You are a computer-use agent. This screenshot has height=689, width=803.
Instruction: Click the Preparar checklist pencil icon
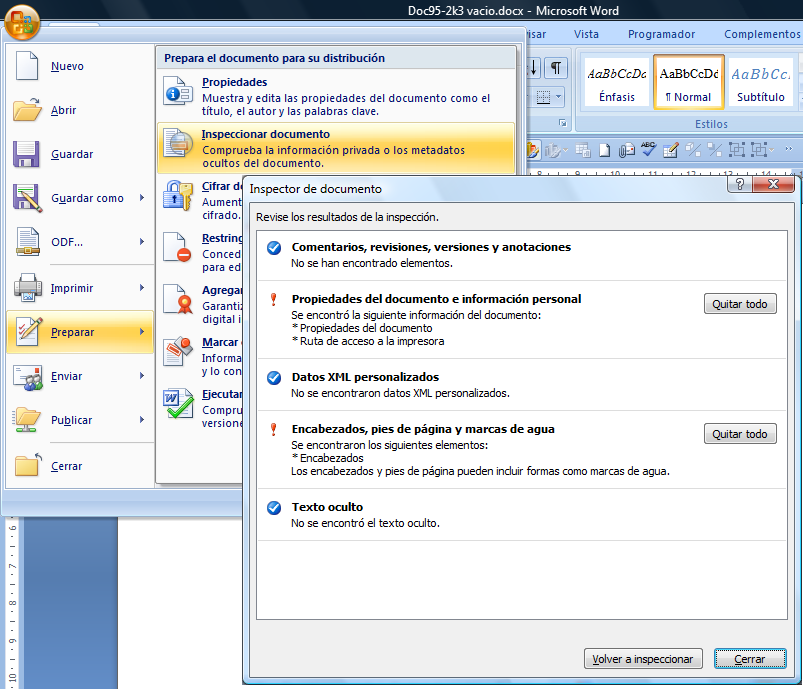click(x=28, y=331)
